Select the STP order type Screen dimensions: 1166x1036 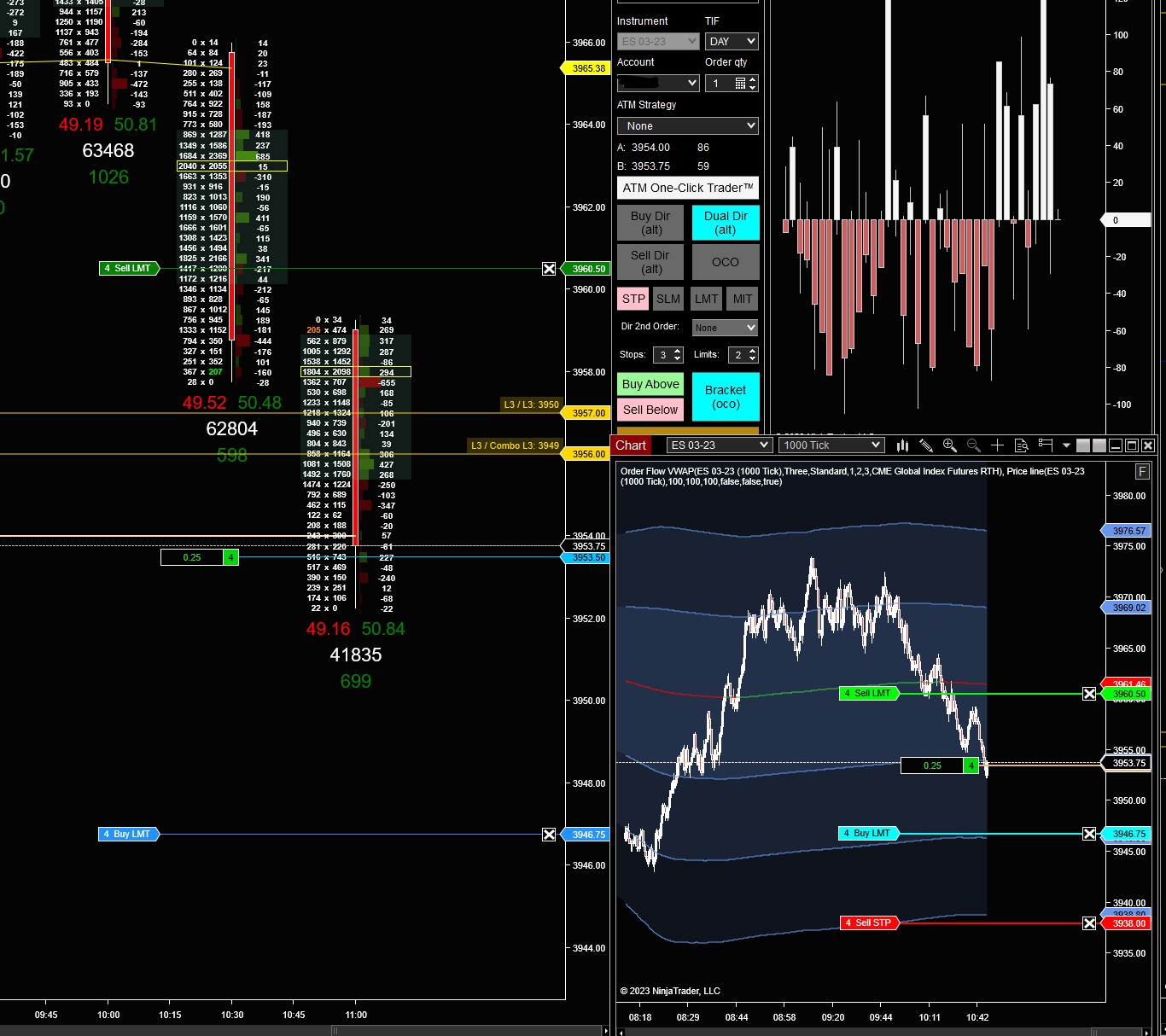(633, 299)
